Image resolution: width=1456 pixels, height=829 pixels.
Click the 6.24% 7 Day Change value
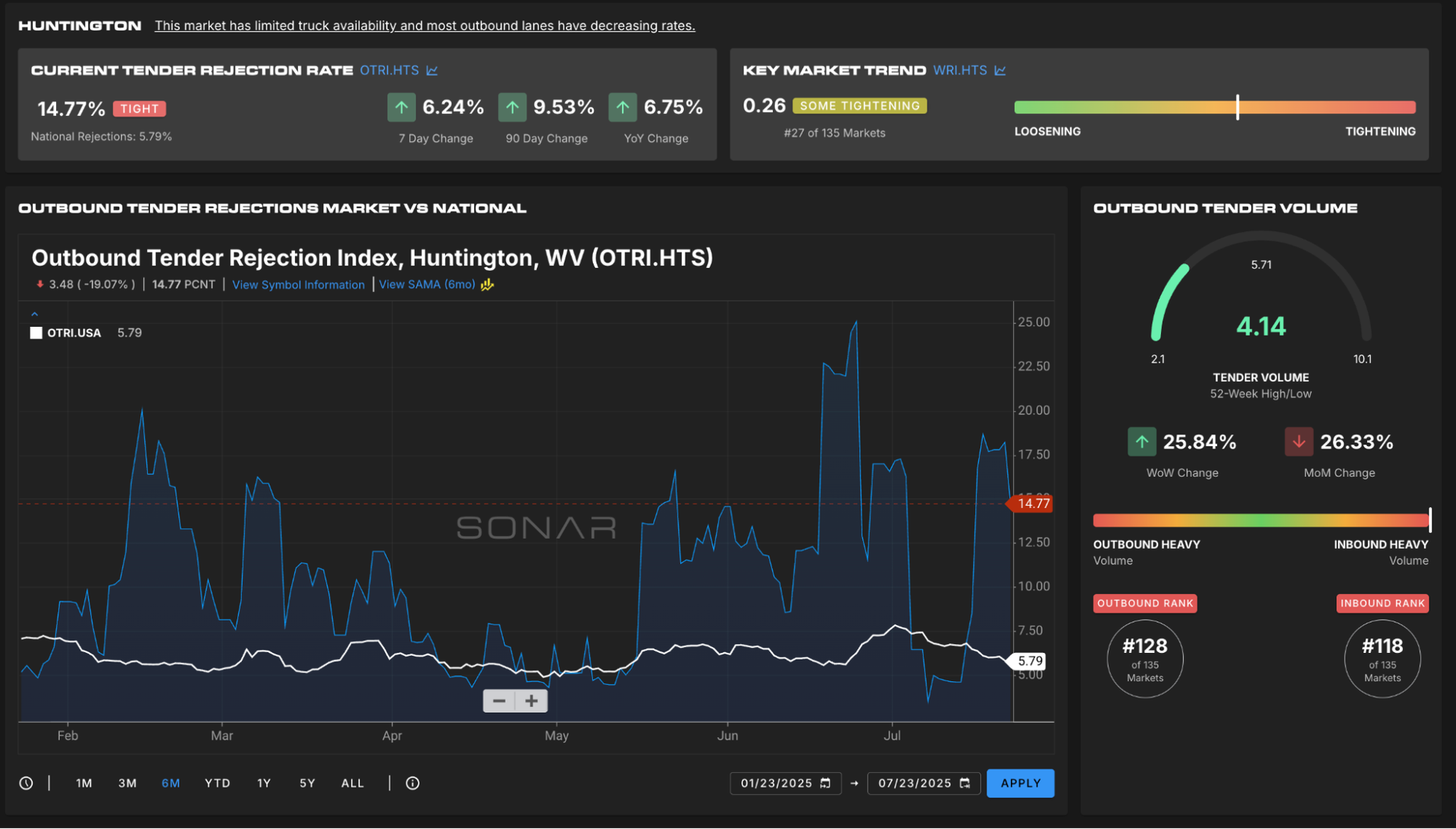coord(453,107)
